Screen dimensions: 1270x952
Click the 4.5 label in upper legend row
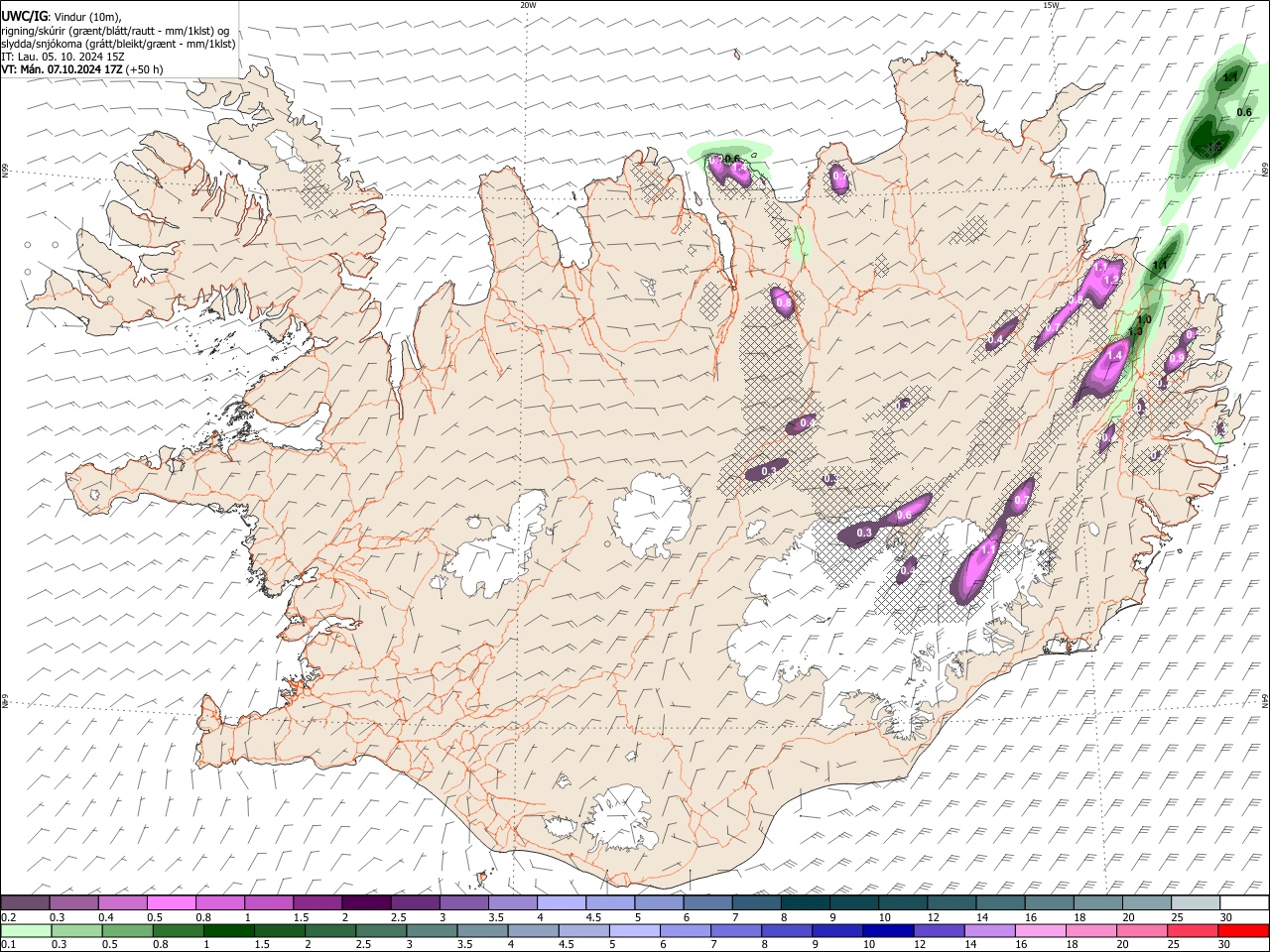click(x=593, y=917)
